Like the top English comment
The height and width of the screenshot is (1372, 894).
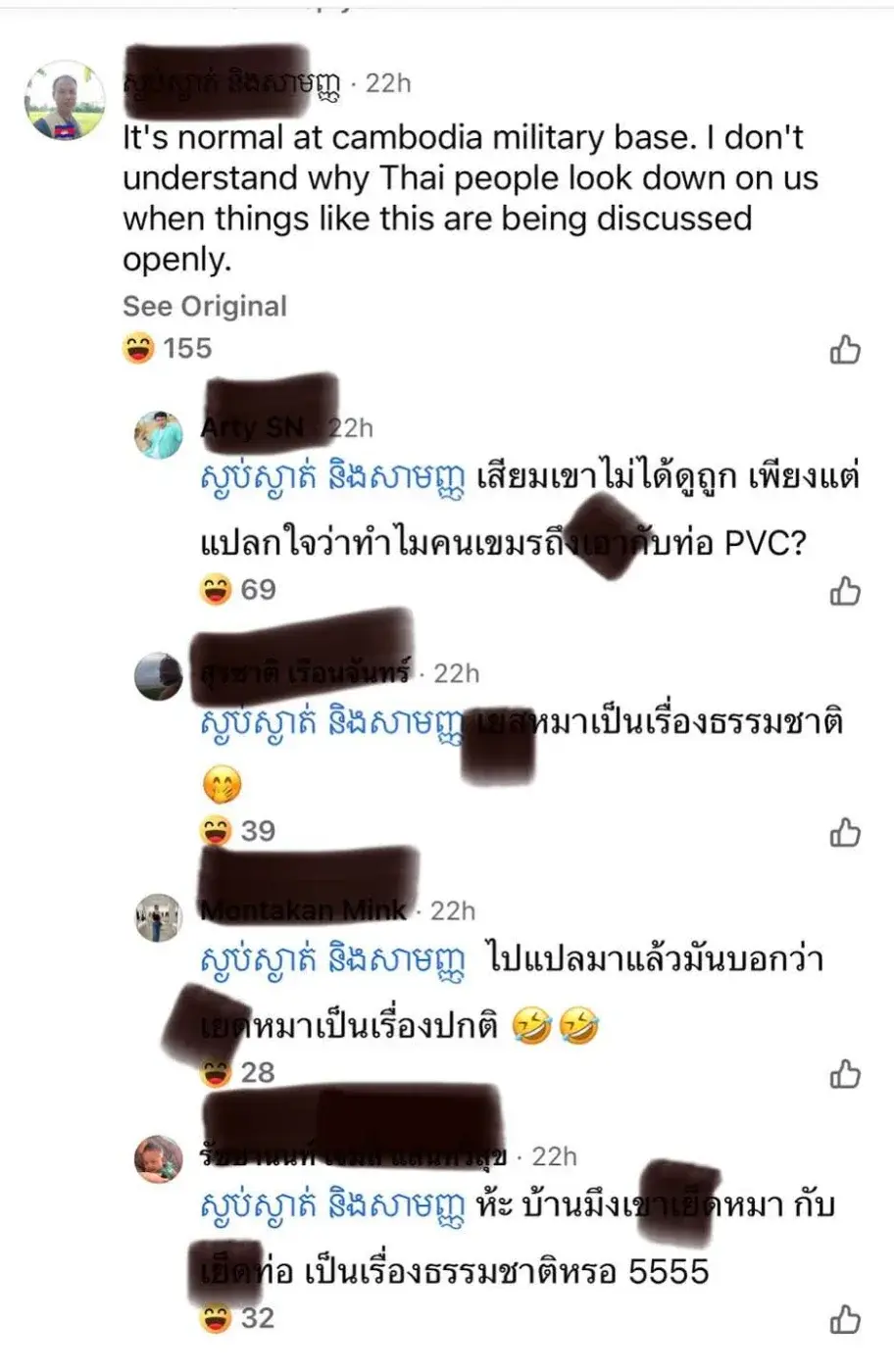coord(845,349)
